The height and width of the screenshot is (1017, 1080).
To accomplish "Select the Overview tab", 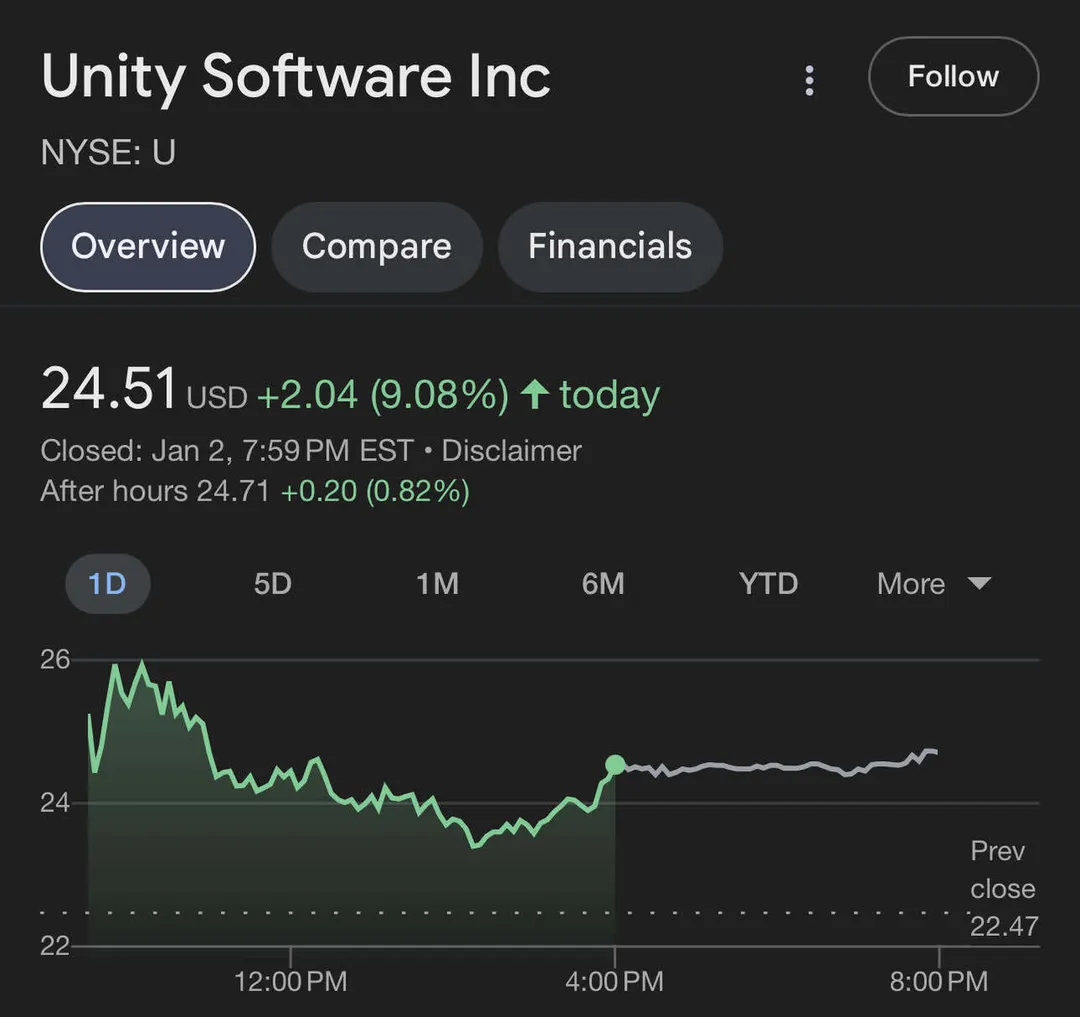I will (147, 246).
